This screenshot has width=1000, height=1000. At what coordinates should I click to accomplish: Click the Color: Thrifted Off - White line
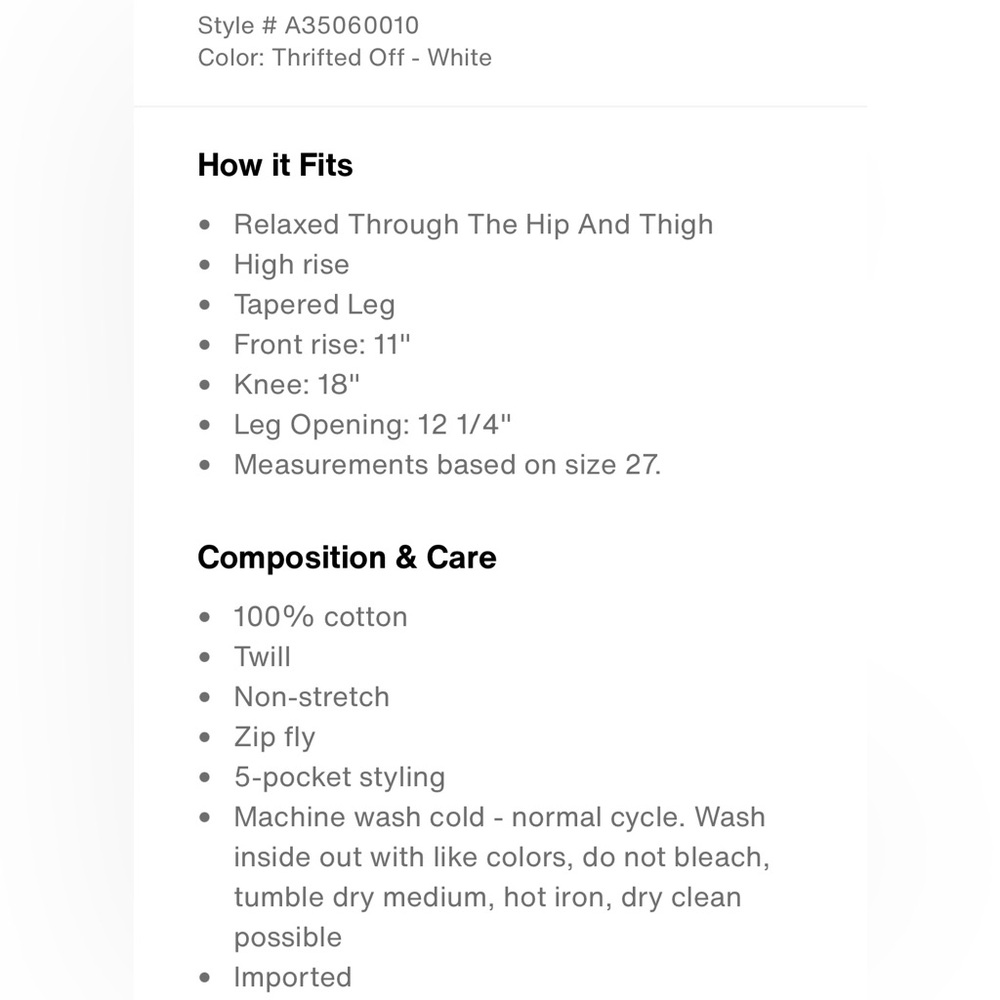click(x=344, y=57)
